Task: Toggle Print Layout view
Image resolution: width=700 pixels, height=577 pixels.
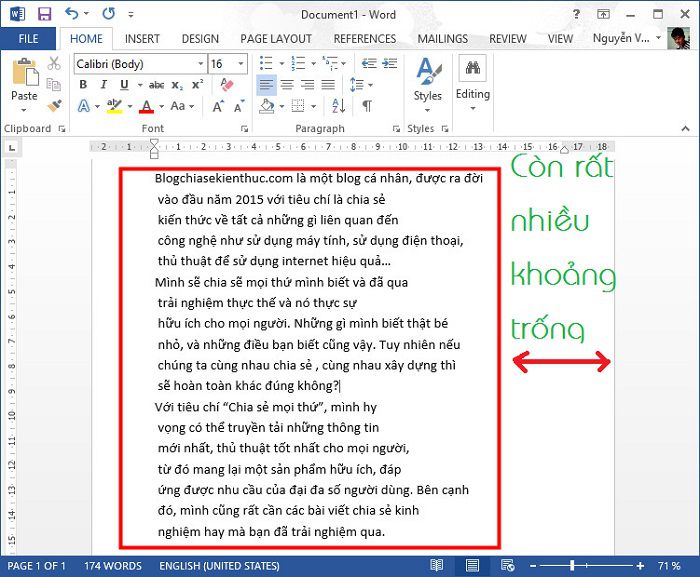Action: 472,566
